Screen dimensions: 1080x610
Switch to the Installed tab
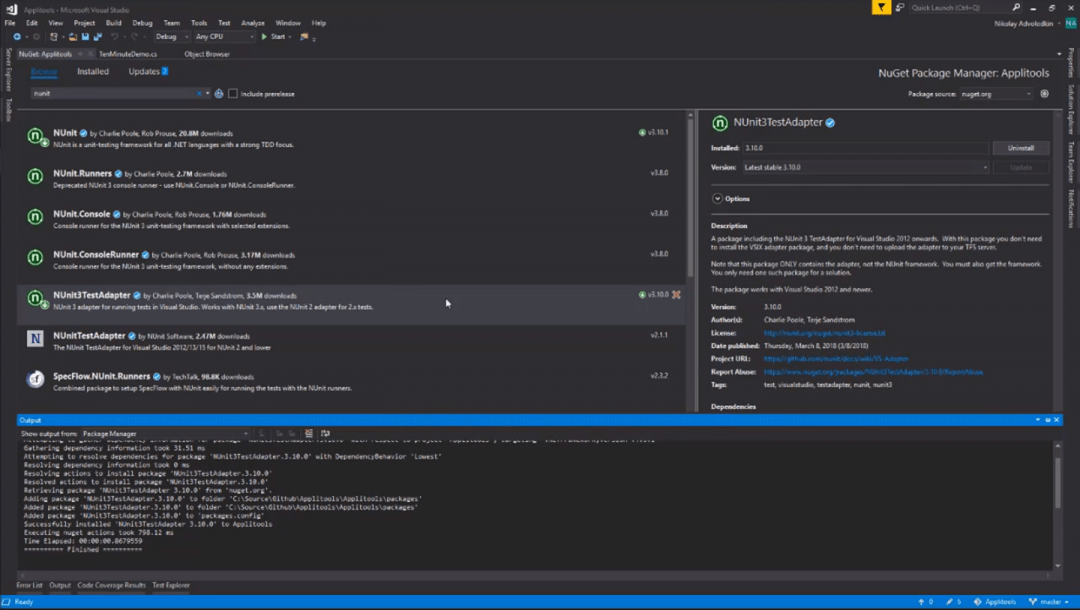pyautogui.click(x=93, y=72)
